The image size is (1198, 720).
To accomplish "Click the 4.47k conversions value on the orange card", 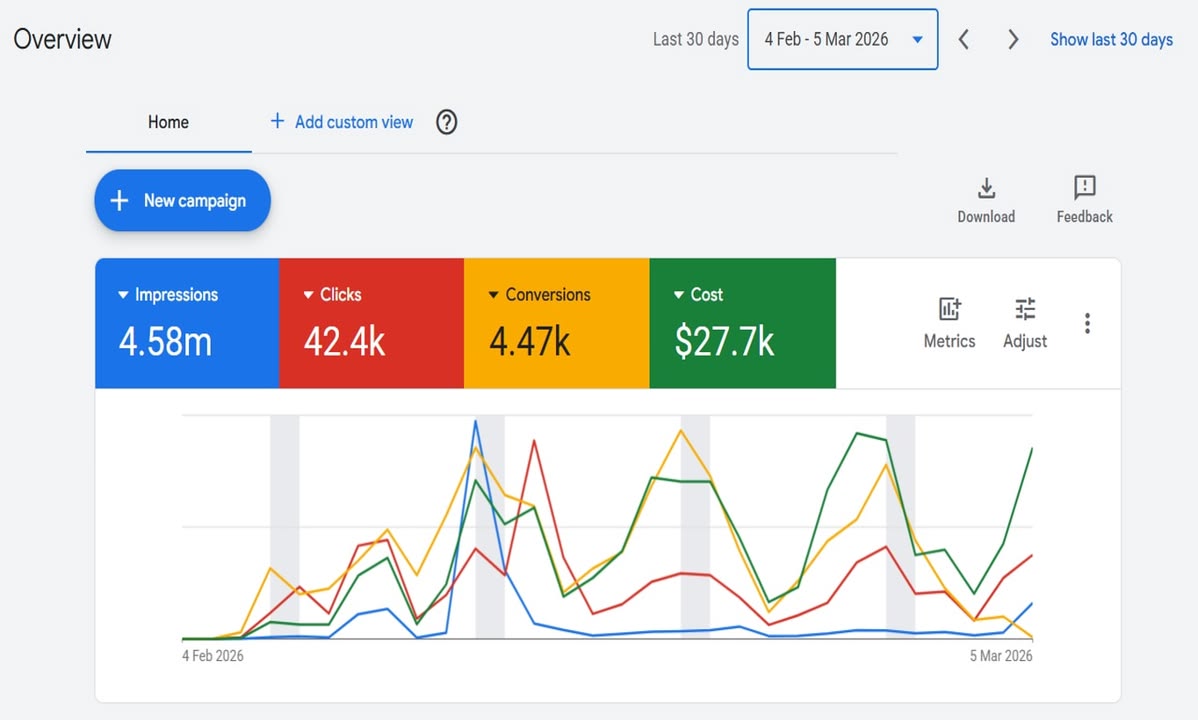I will pyautogui.click(x=529, y=342).
